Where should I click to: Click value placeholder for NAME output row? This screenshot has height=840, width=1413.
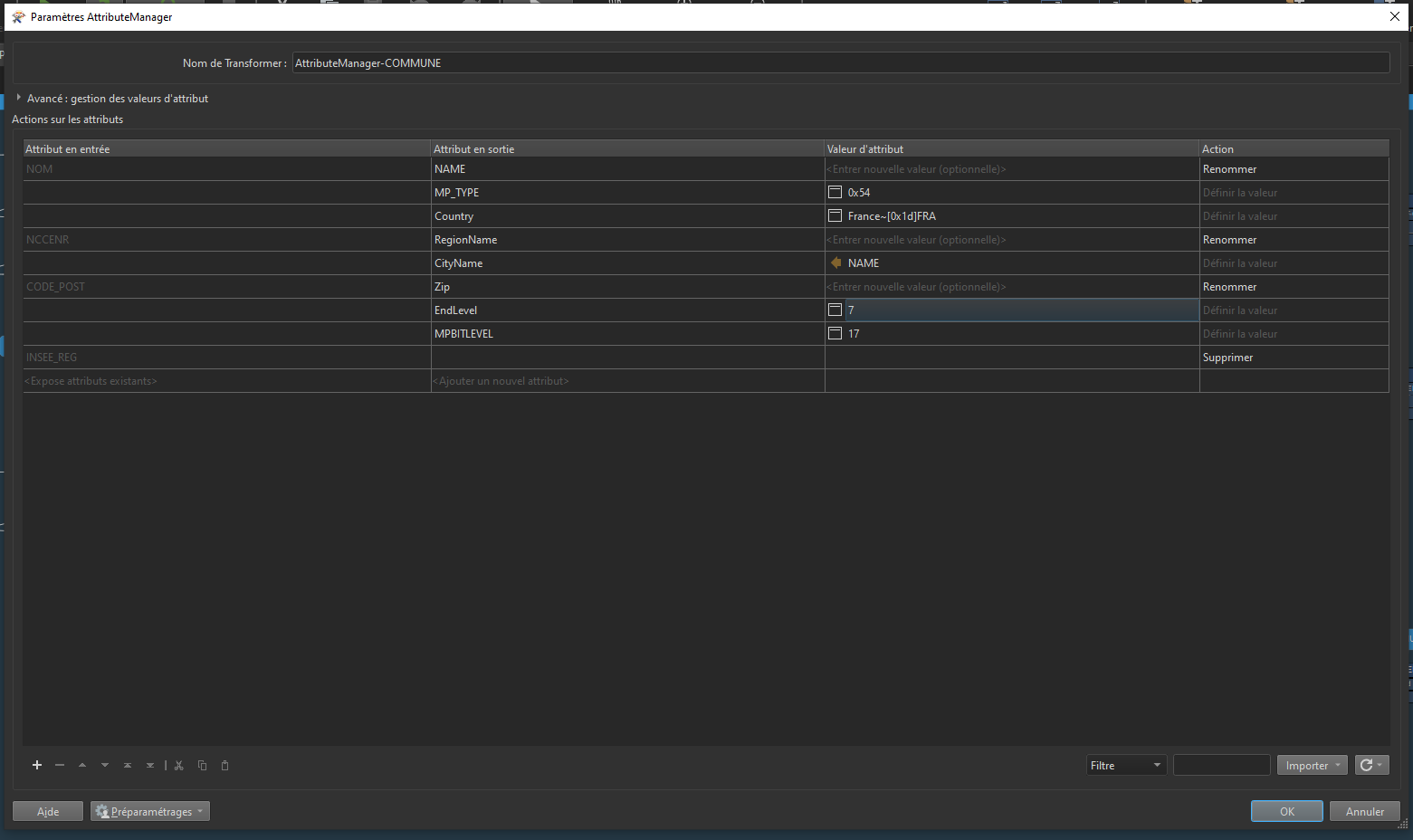[x=1012, y=169]
